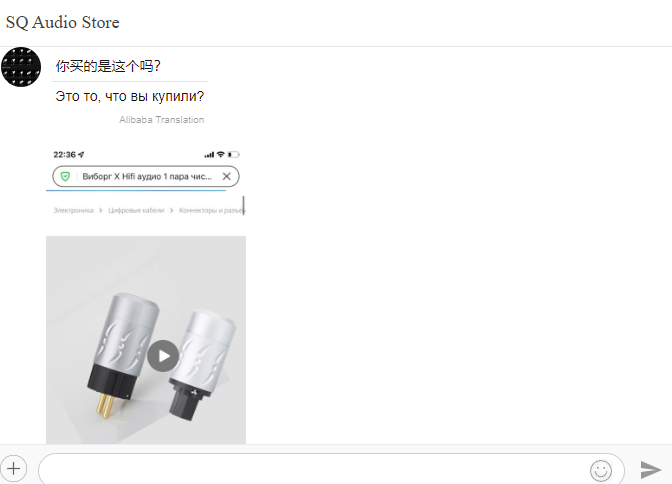The image size is (672, 484).
Task: Close the Виборг X Hifi address bar
Action: coord(227,176)
